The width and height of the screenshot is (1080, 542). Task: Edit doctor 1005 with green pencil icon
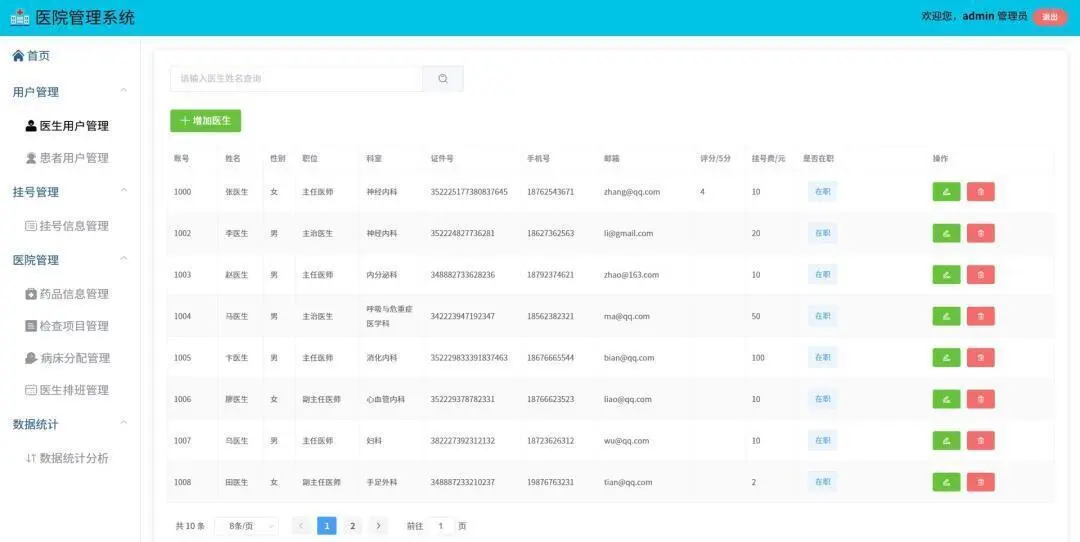click(946, 357)
